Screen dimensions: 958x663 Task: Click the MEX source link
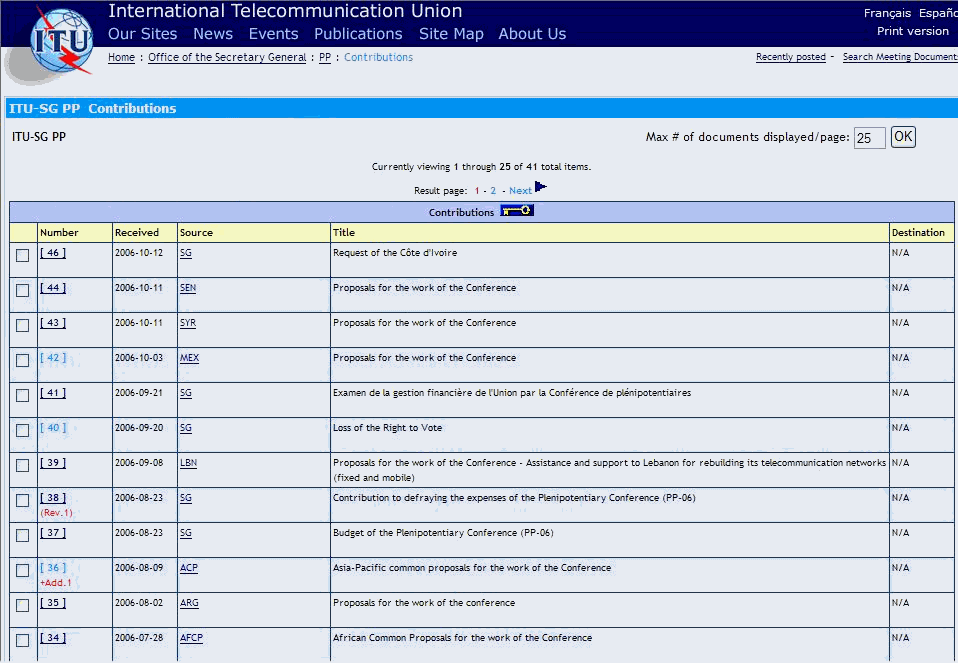189,358
